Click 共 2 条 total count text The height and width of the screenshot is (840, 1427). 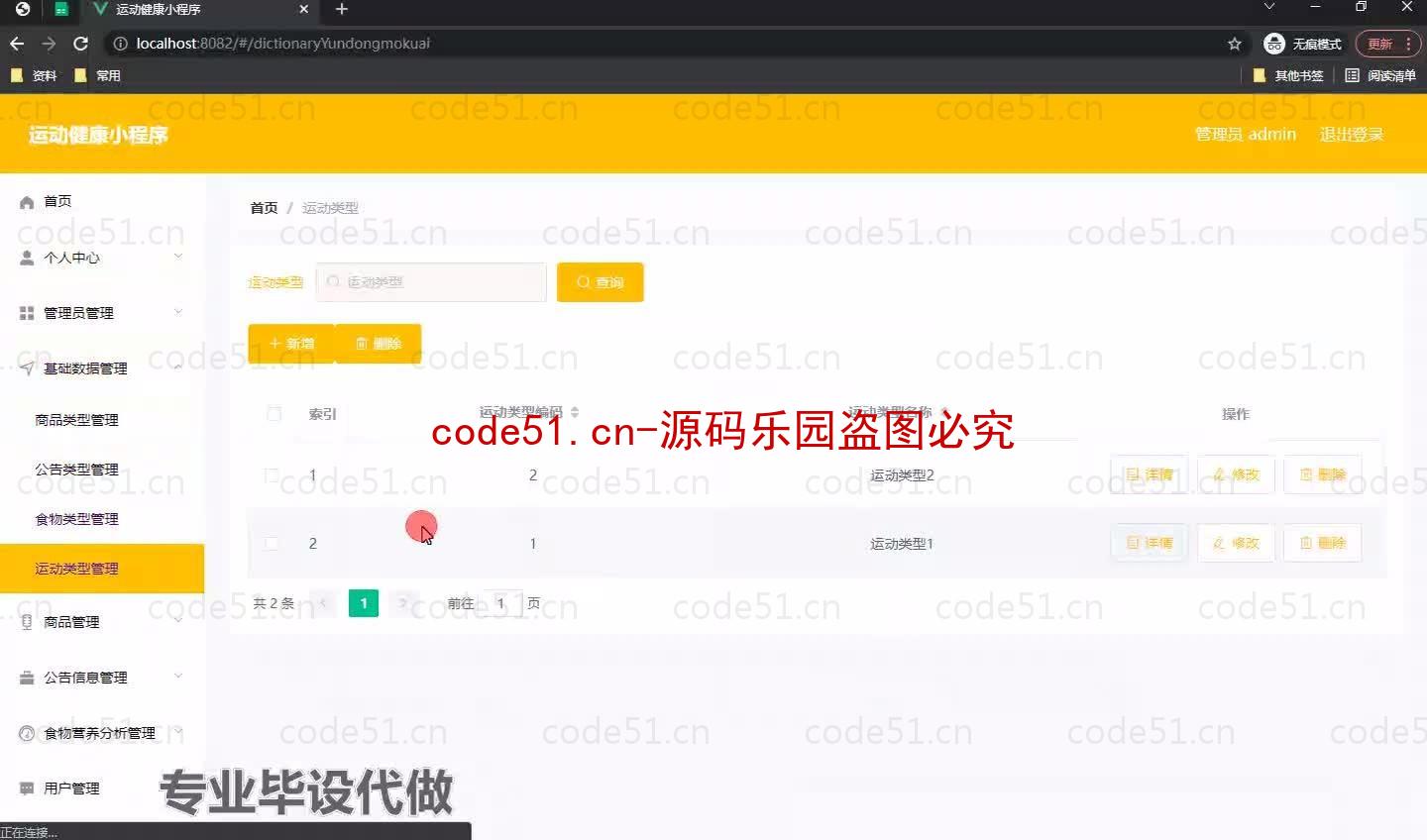tap(274, 603)
